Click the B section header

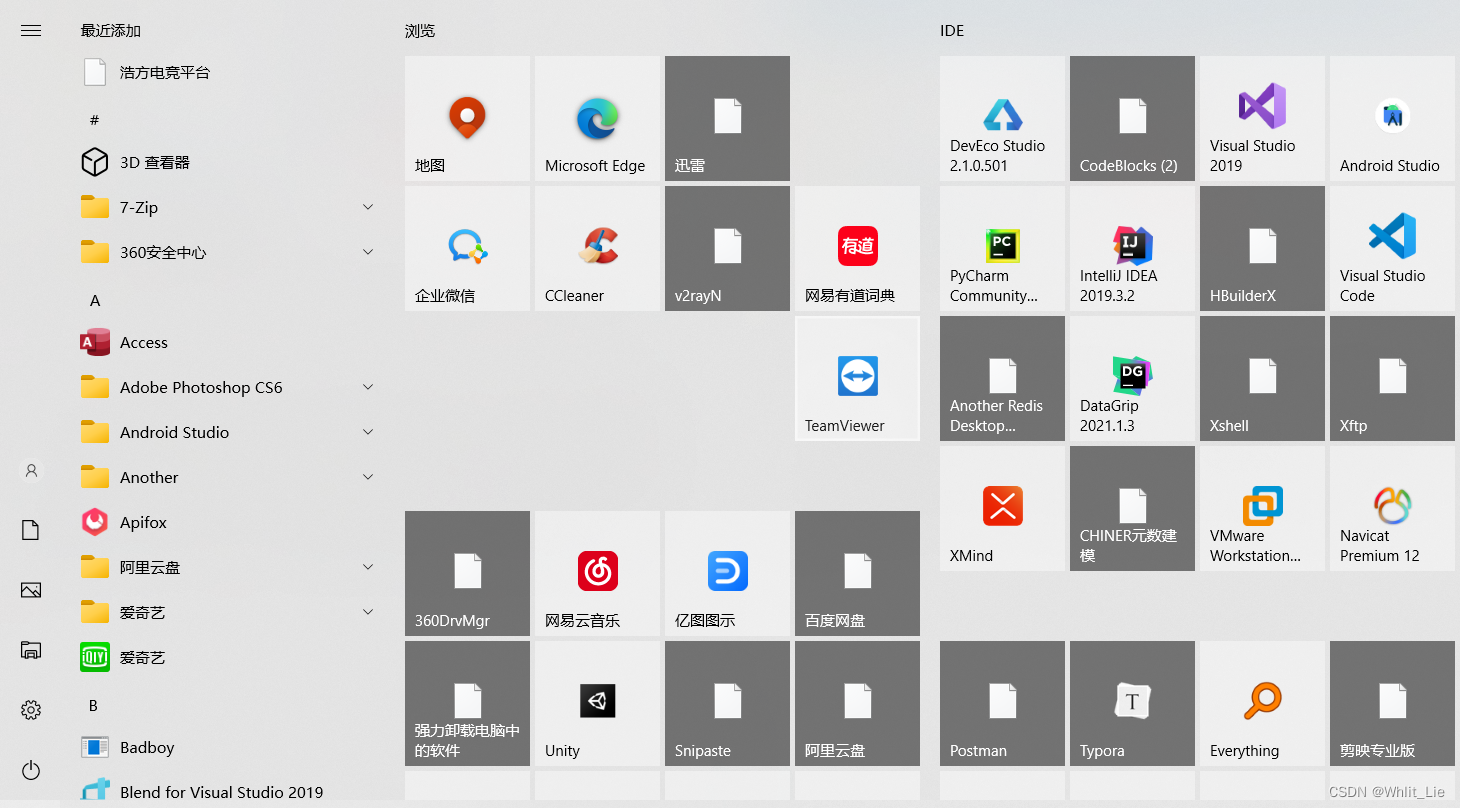(x=94, y=705)
